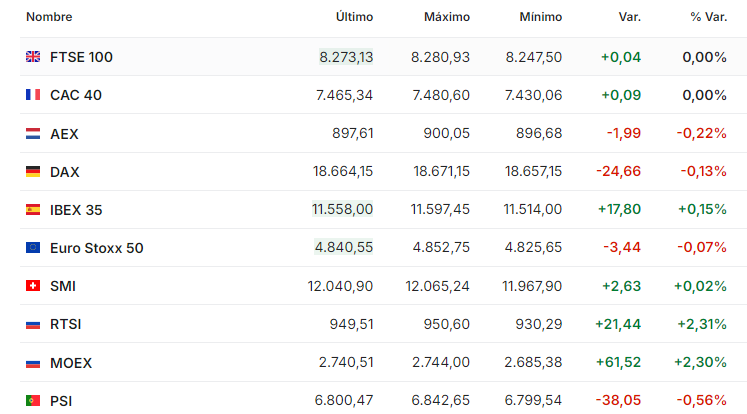Click the UK flag icon beside FTSE 100
The width and height of the screenshot is (747, 414).
pos(33,57)
